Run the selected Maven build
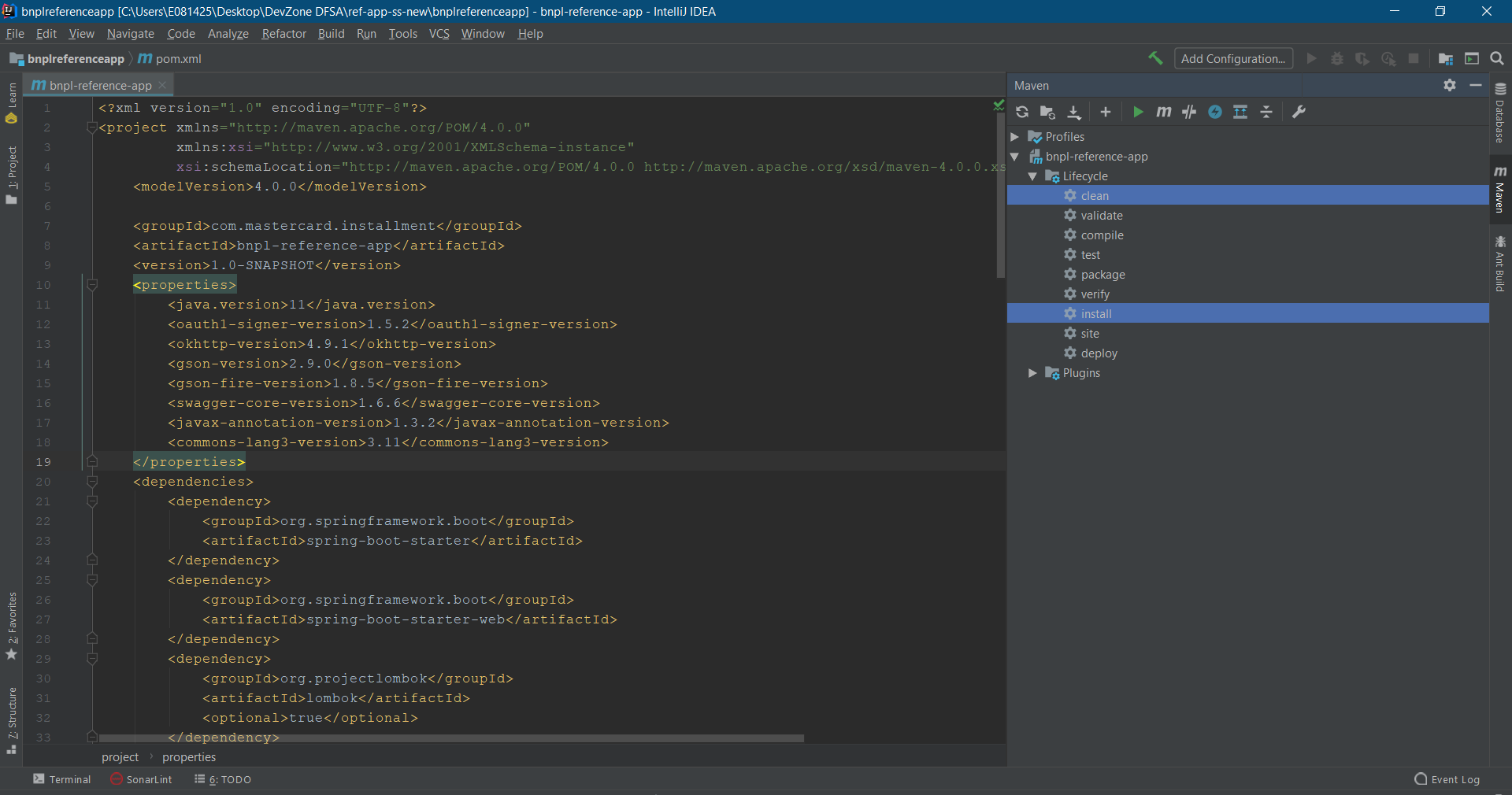1512x795 pixels. (x=1137, y=112)
